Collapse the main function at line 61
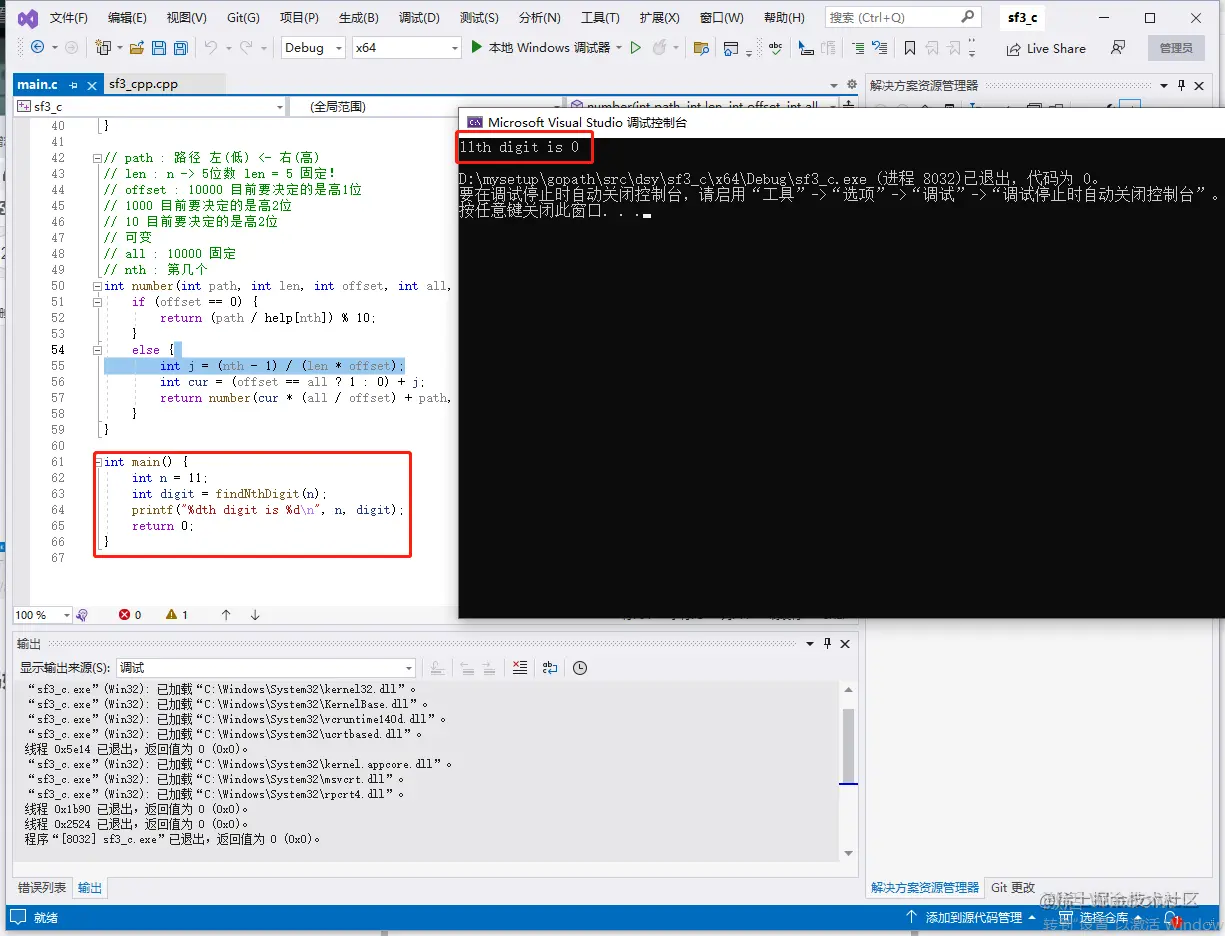The height and width of the screenshot is (936, 1225). point(97,462)
